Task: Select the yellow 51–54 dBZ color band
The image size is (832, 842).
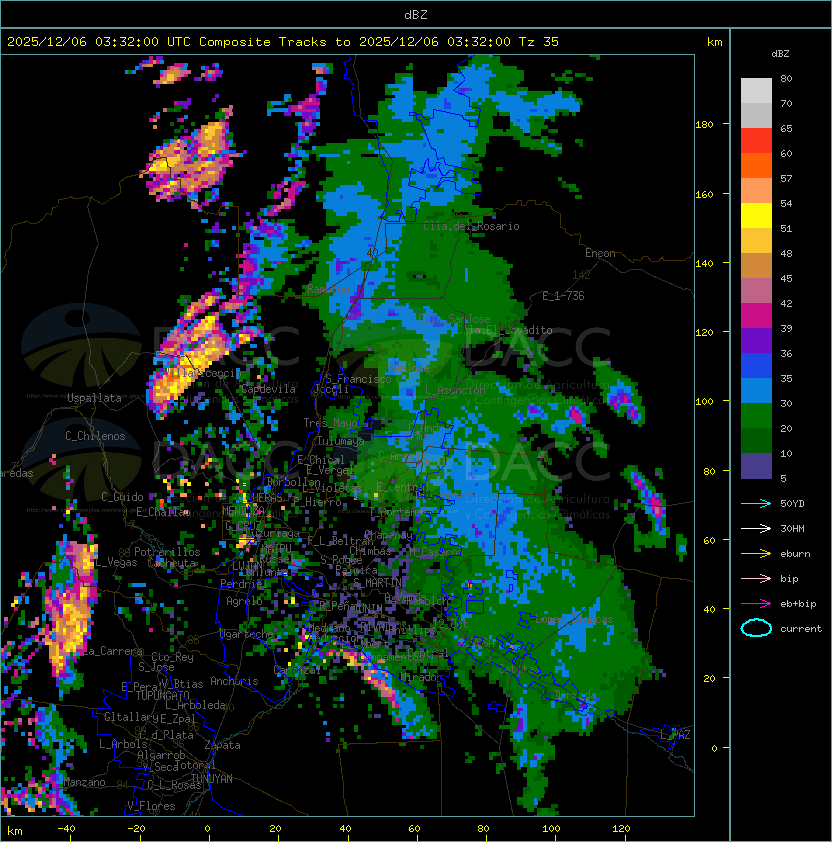Action: tap(756, 216)
